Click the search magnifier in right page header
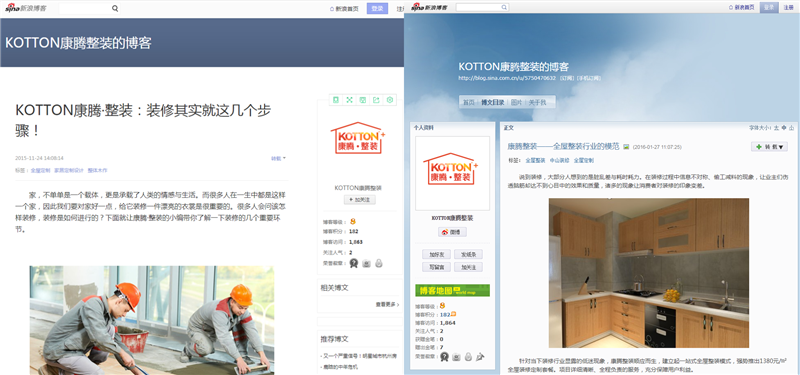800x375 pixels. tap(504, 7)
